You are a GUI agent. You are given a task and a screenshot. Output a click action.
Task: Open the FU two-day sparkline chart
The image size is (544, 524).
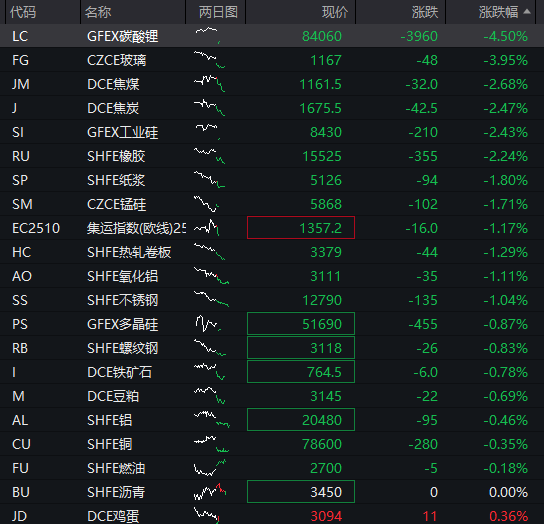[210, 468]
